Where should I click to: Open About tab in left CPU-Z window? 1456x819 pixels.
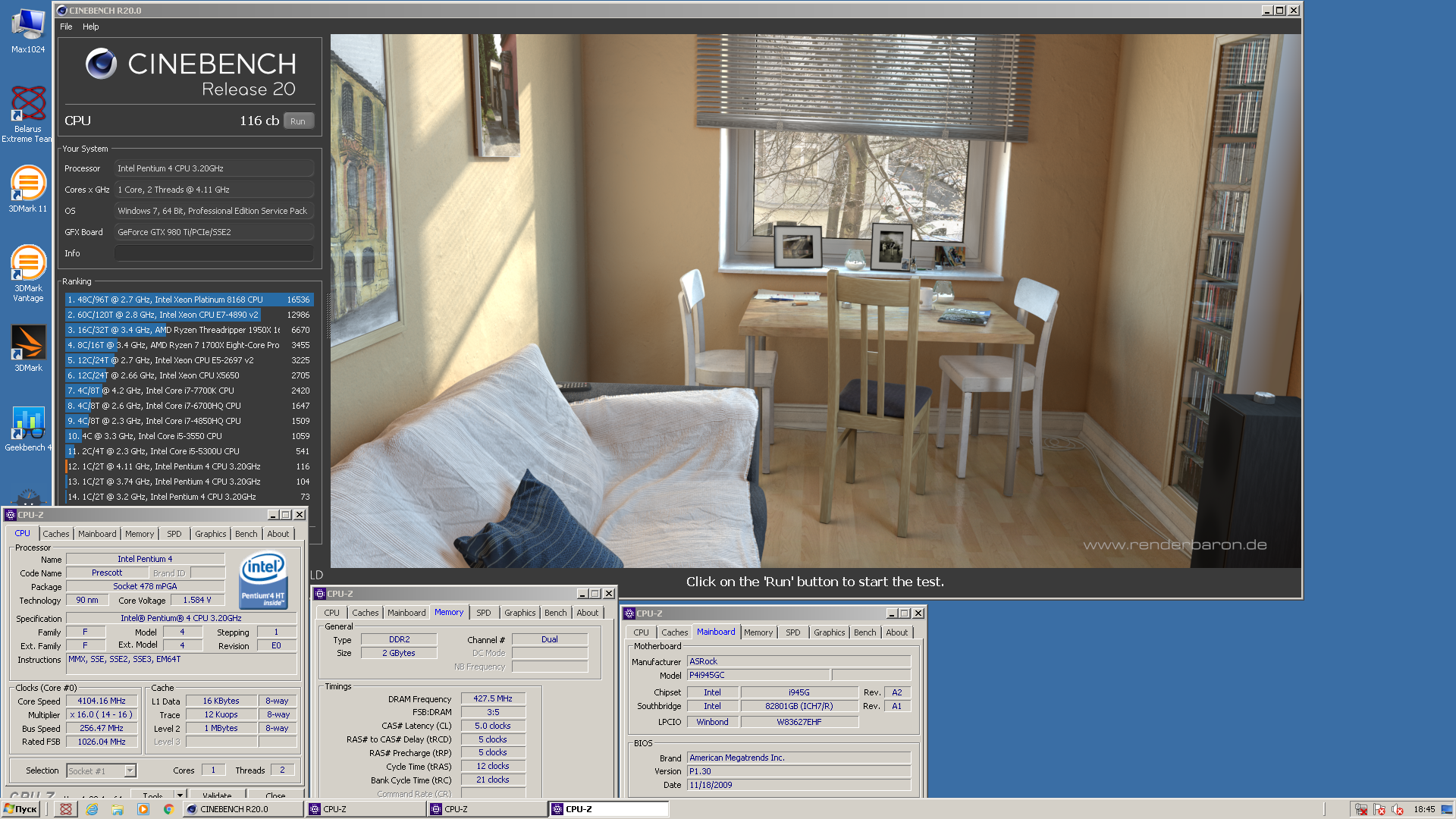pos(278,534)
